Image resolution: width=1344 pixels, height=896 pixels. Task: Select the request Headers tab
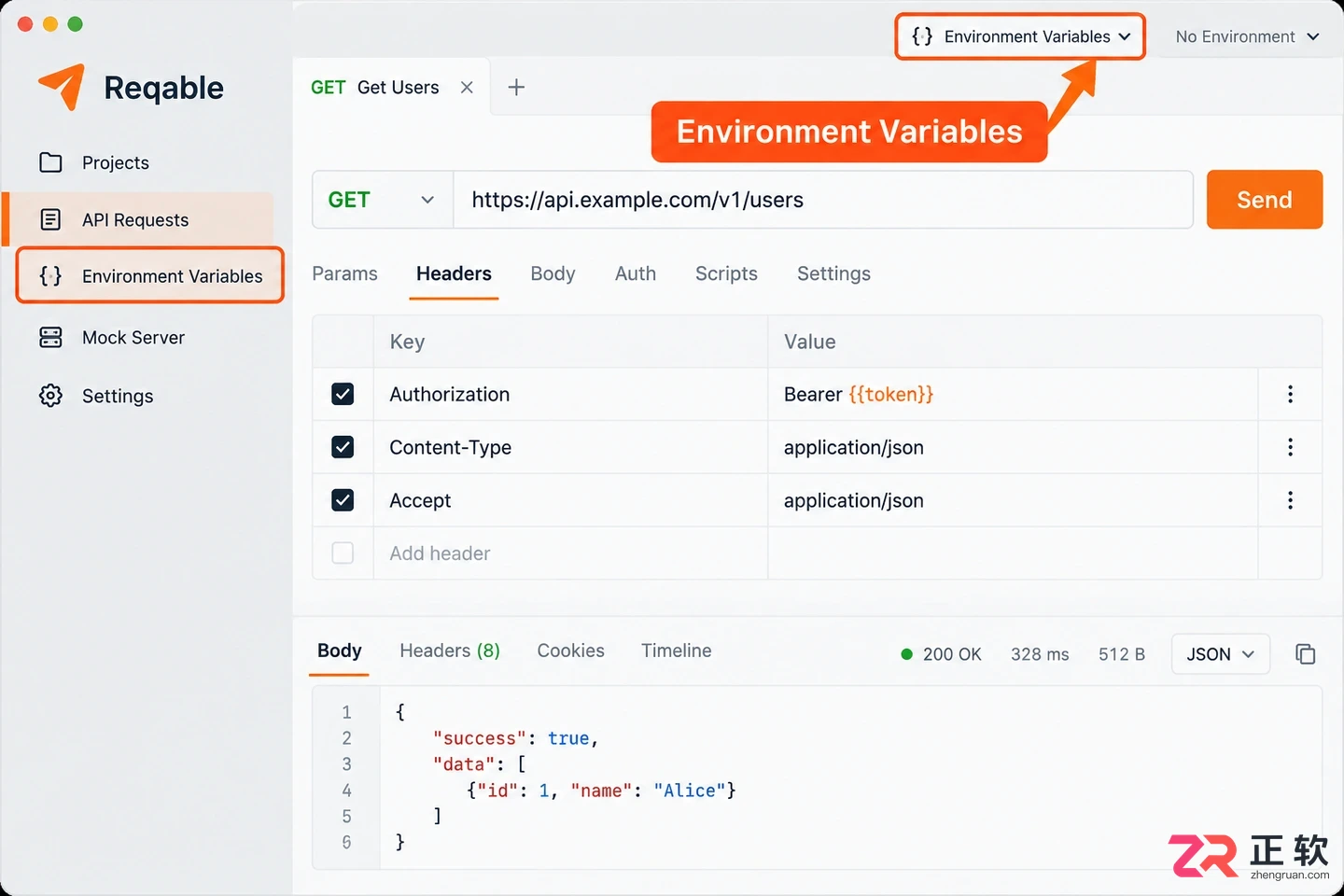pos(454,273)
